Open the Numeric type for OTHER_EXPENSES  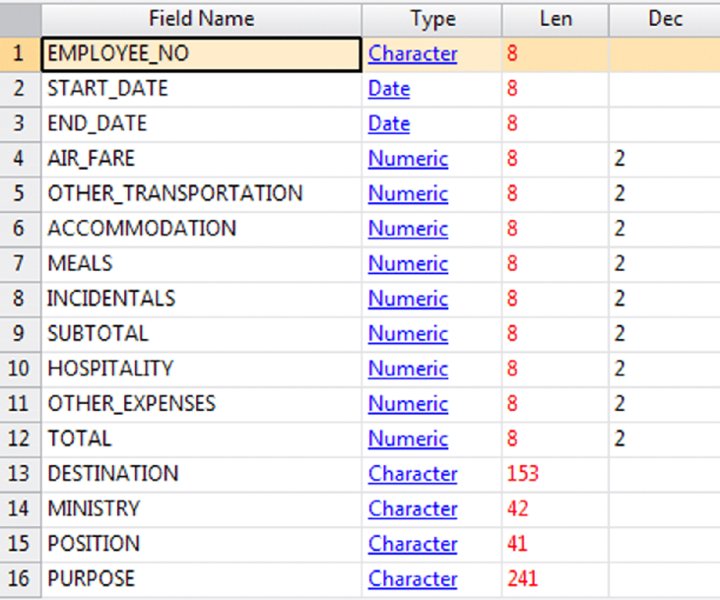[x=408, y=404]
